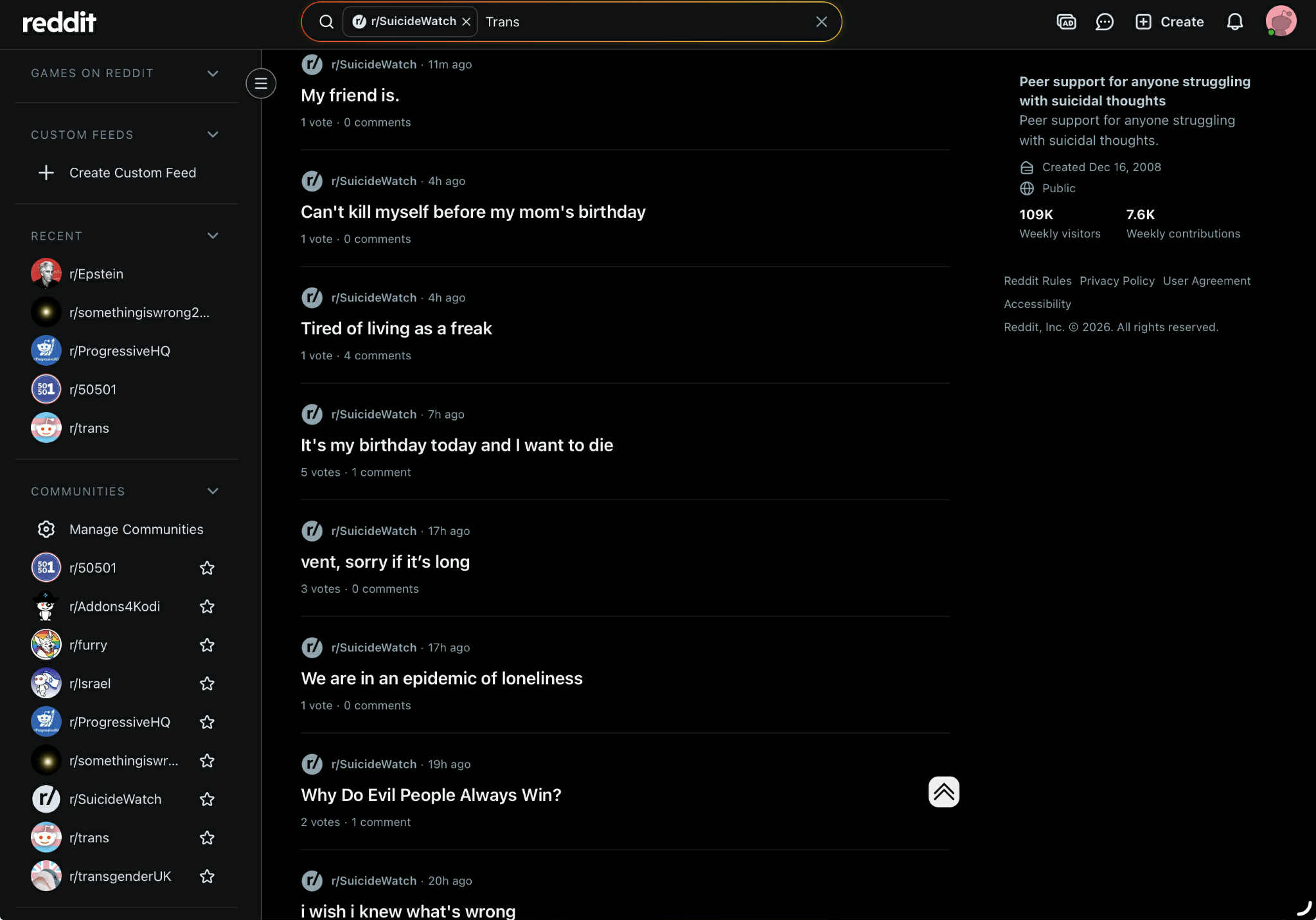Image resolution: width=1316 pixels, height=920 pixels.
Task: Select Create Custom Feed
Action: tap(132, 173)
